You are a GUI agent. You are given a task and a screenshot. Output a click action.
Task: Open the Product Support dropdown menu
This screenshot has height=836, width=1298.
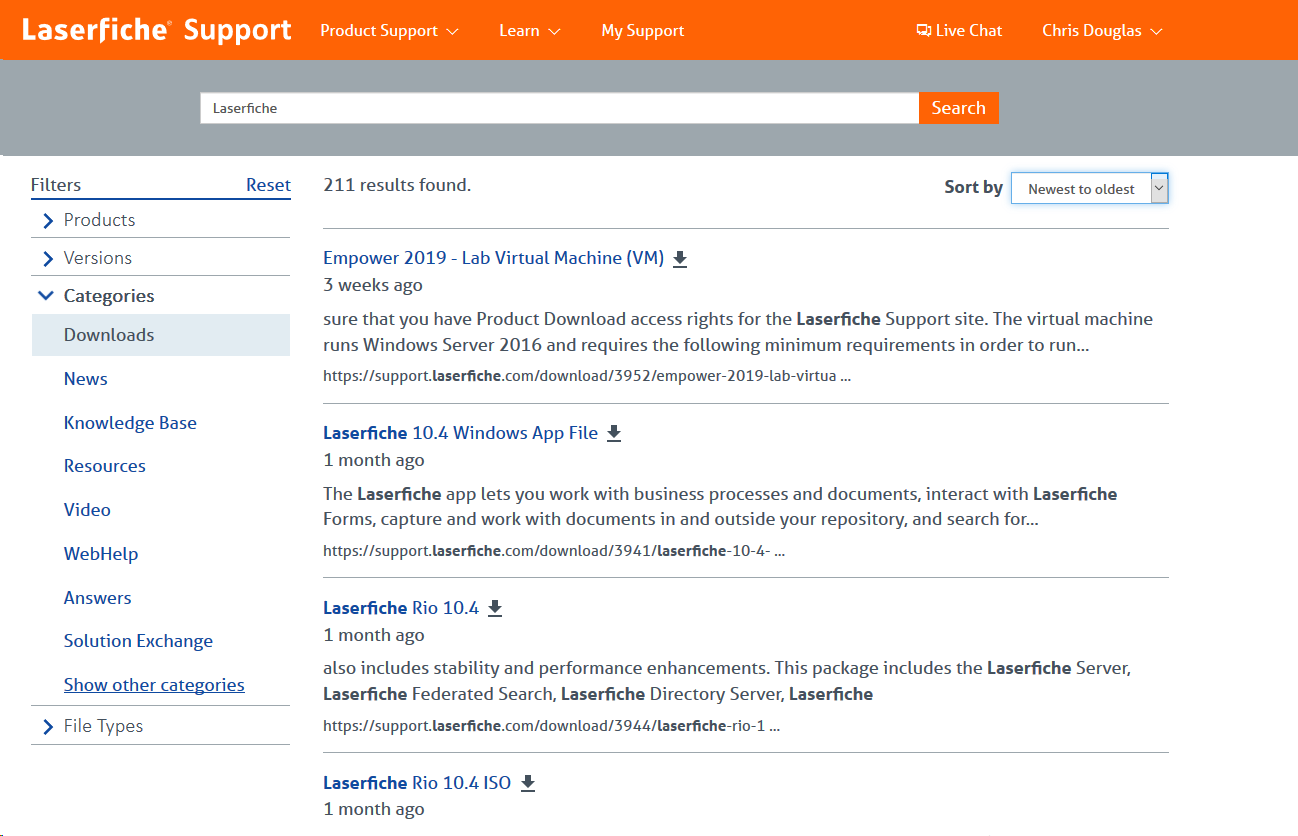pos(389,30)
